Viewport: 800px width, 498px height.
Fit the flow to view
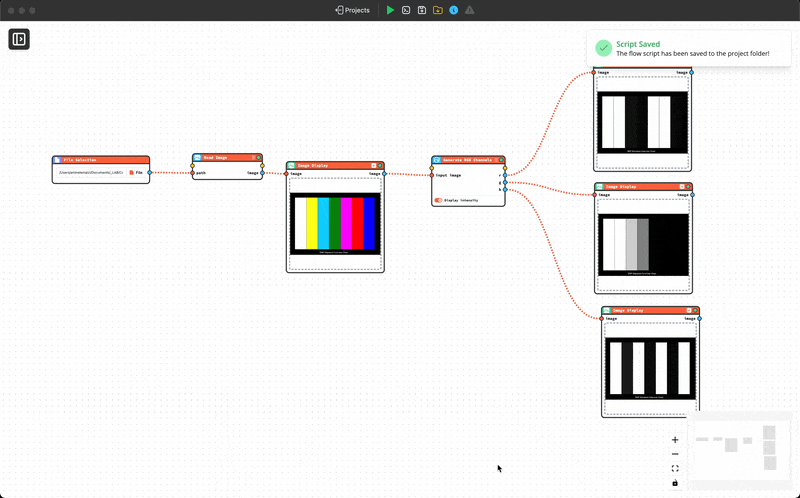[x=675, y=468]
